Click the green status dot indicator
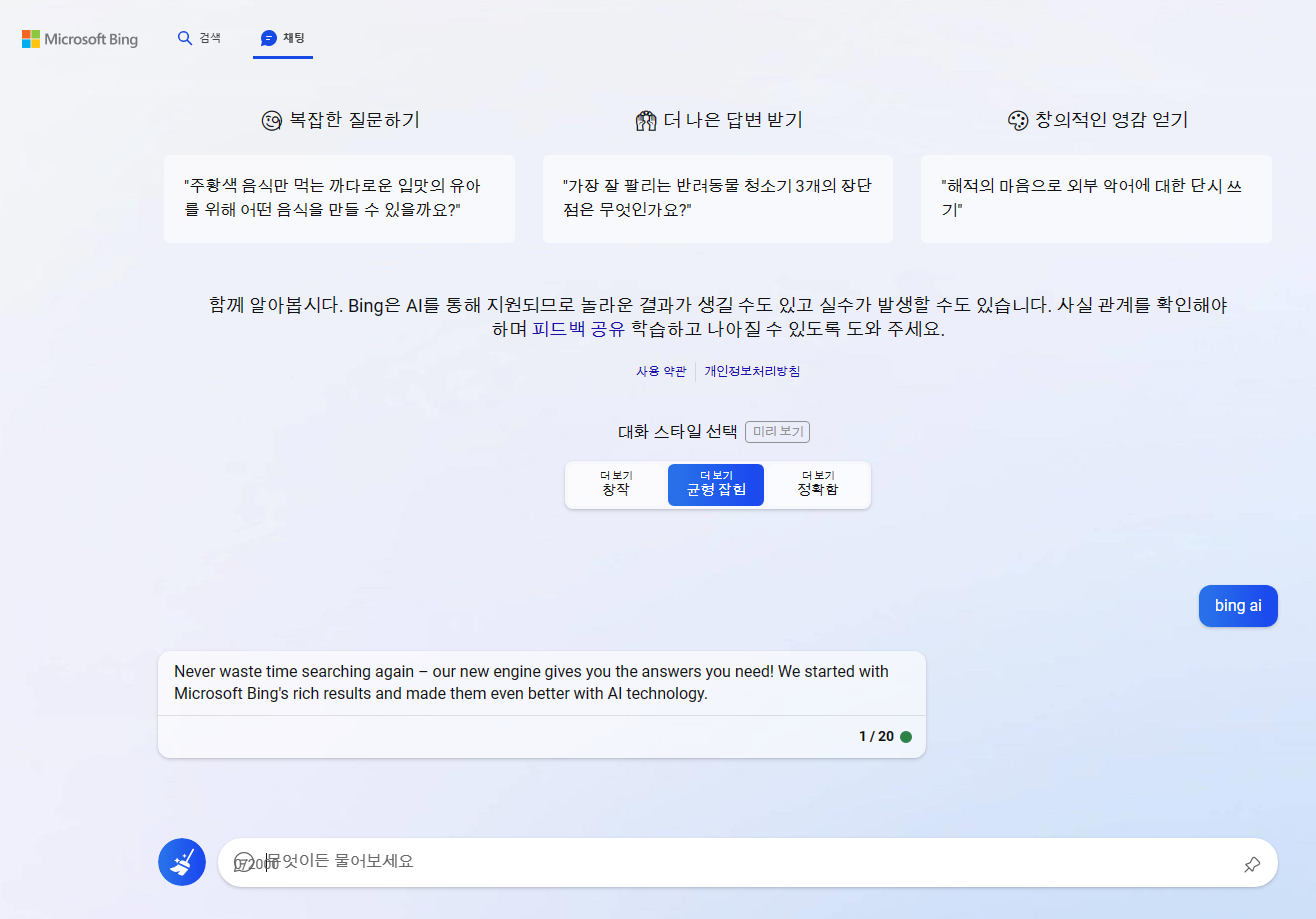The image size is (1316, 919). [x=906, y=737]
